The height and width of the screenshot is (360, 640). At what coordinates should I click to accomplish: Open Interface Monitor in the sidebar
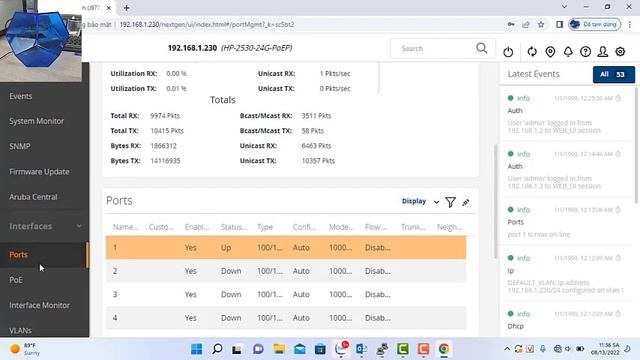(x=40, y=305)
